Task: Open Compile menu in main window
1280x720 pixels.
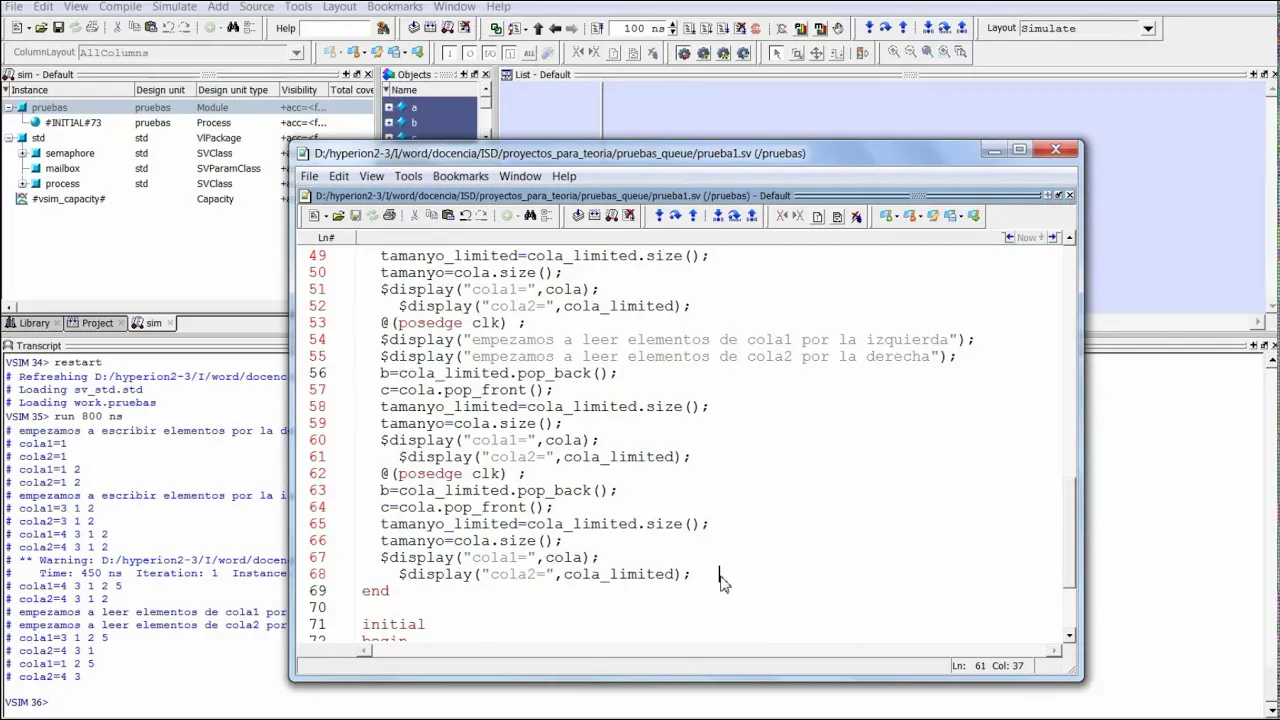Action: [120, 7]
